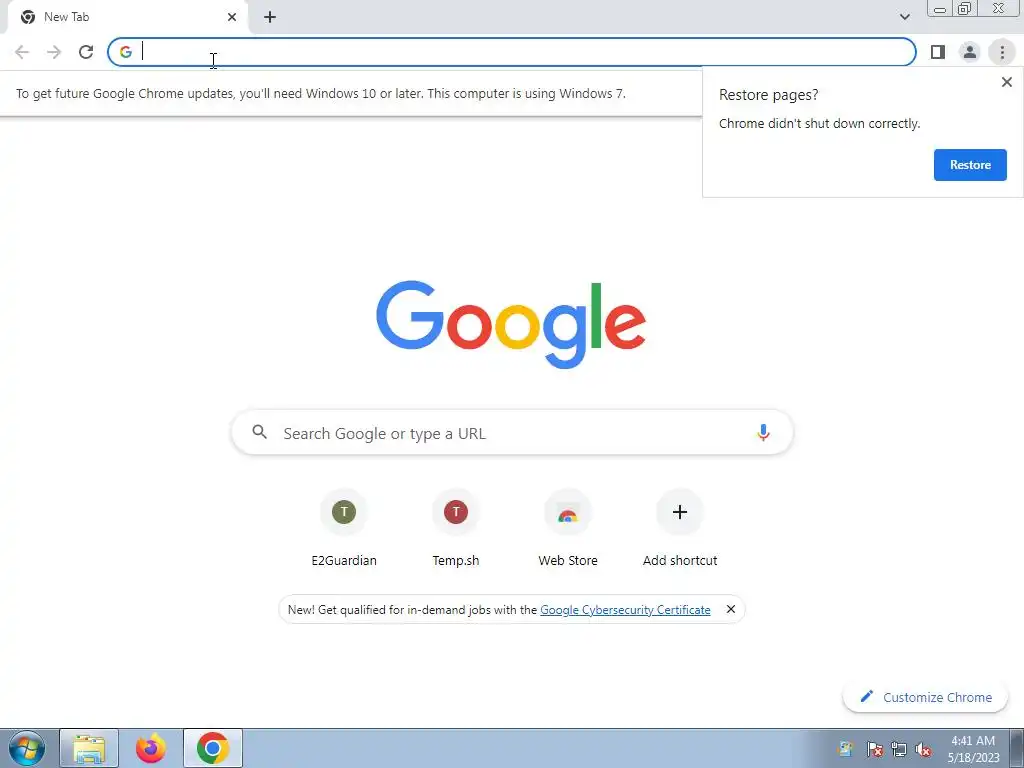Open a new tab with plus button
1024x768 pixels.
coord(270,17)
